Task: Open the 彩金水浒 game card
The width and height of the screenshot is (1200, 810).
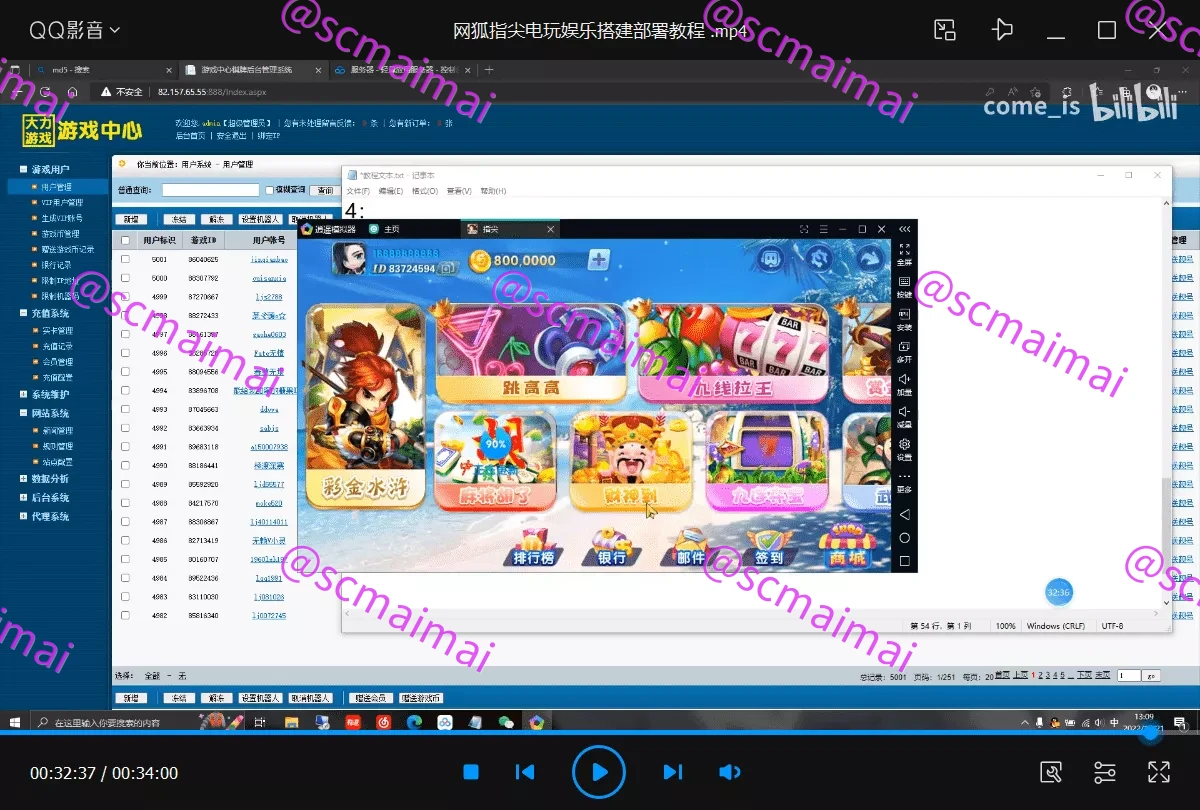Action: (365, 406)
